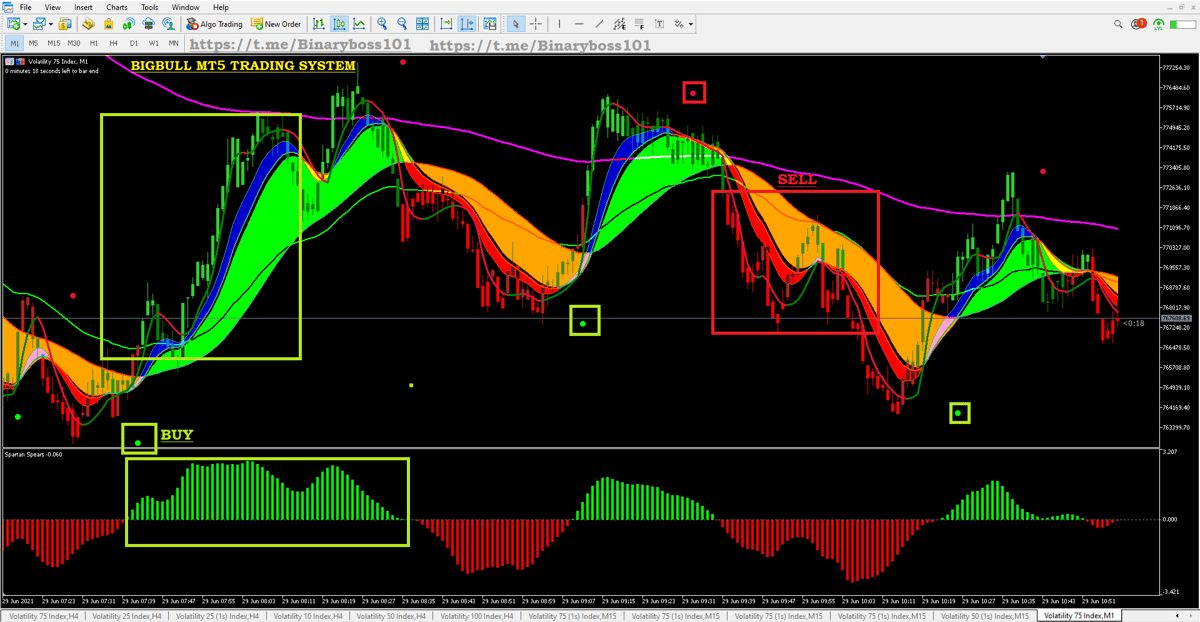Click the green LVL signal icon
Image resolution: width=1200 pixels, height=622 pixels.
tap(1158, 24)
